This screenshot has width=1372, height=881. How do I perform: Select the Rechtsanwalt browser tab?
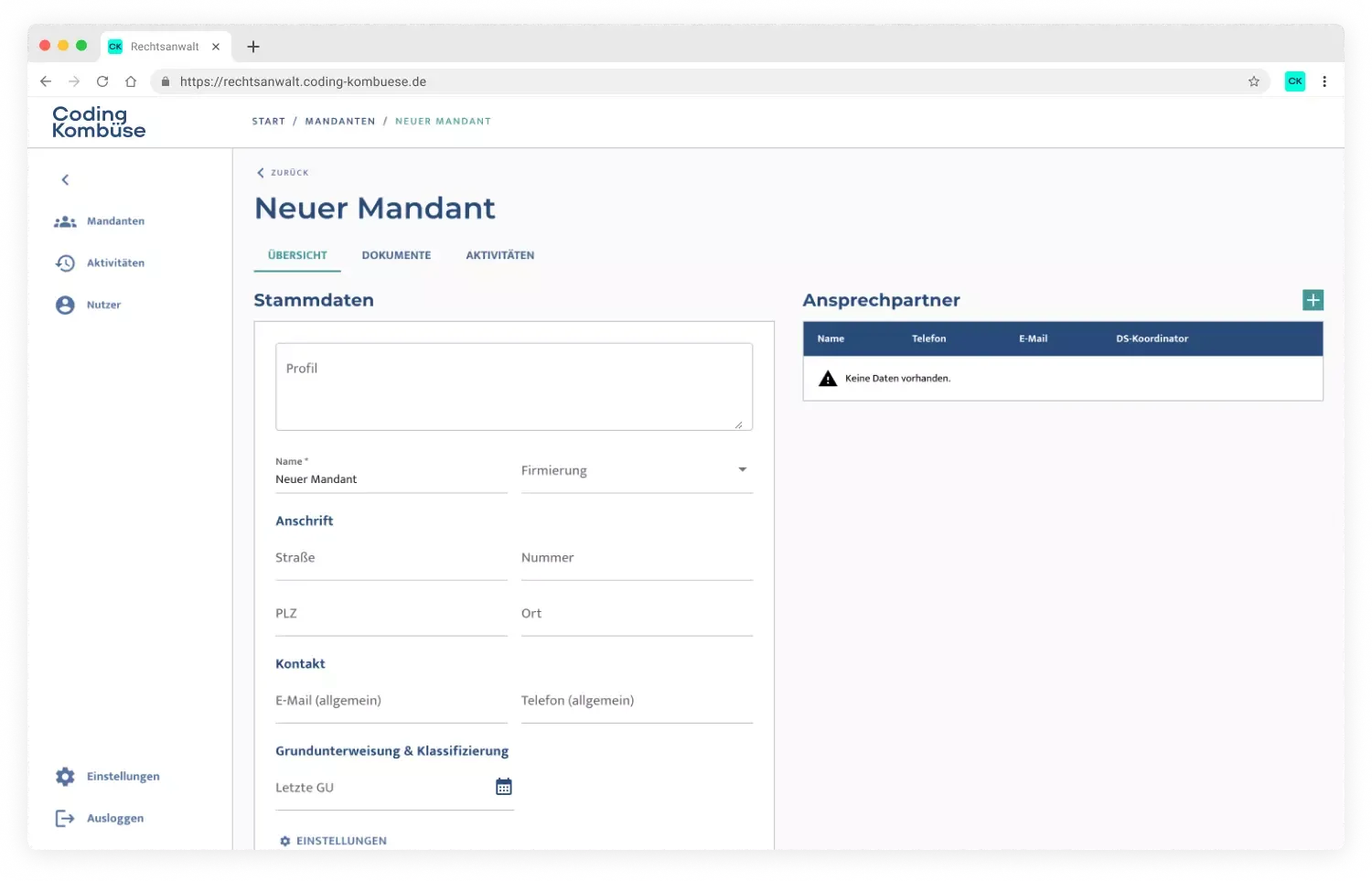tap(165, 47)
